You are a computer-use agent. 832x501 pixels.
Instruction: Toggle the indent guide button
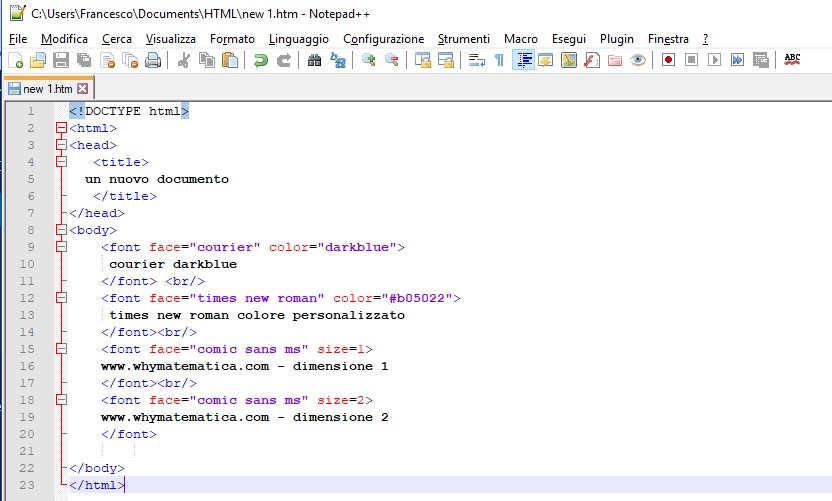click(x=523, y=60)
